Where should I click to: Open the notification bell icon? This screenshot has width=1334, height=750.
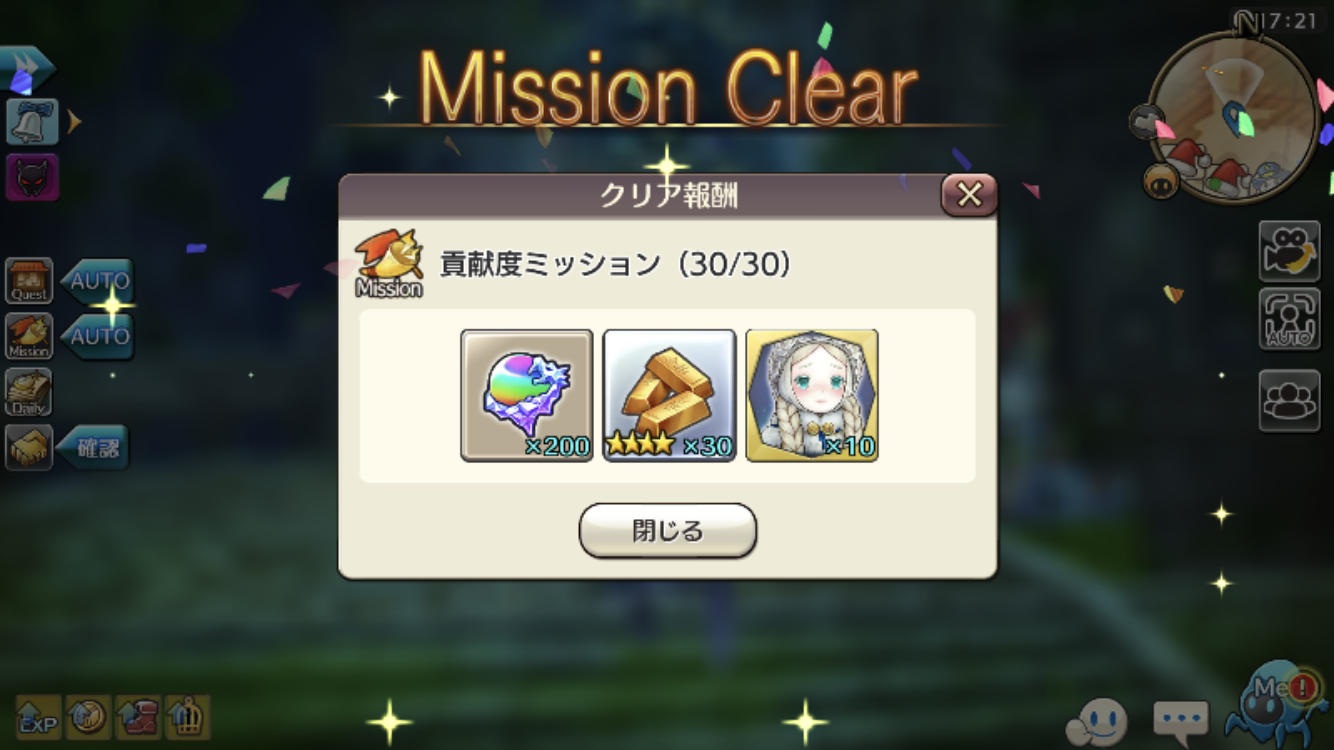coord(32,121)
